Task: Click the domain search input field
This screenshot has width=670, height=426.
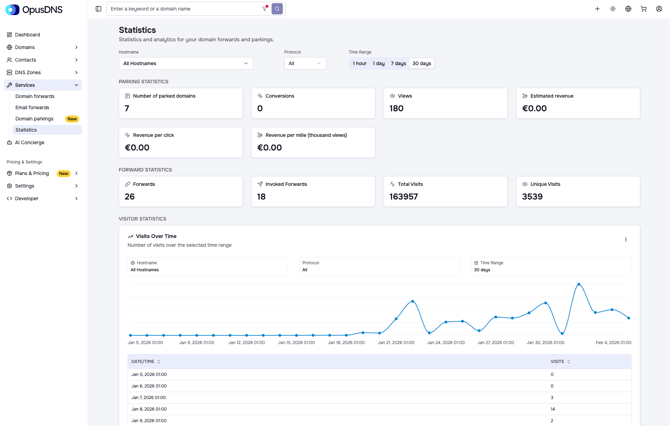Action: click(185, 9)
